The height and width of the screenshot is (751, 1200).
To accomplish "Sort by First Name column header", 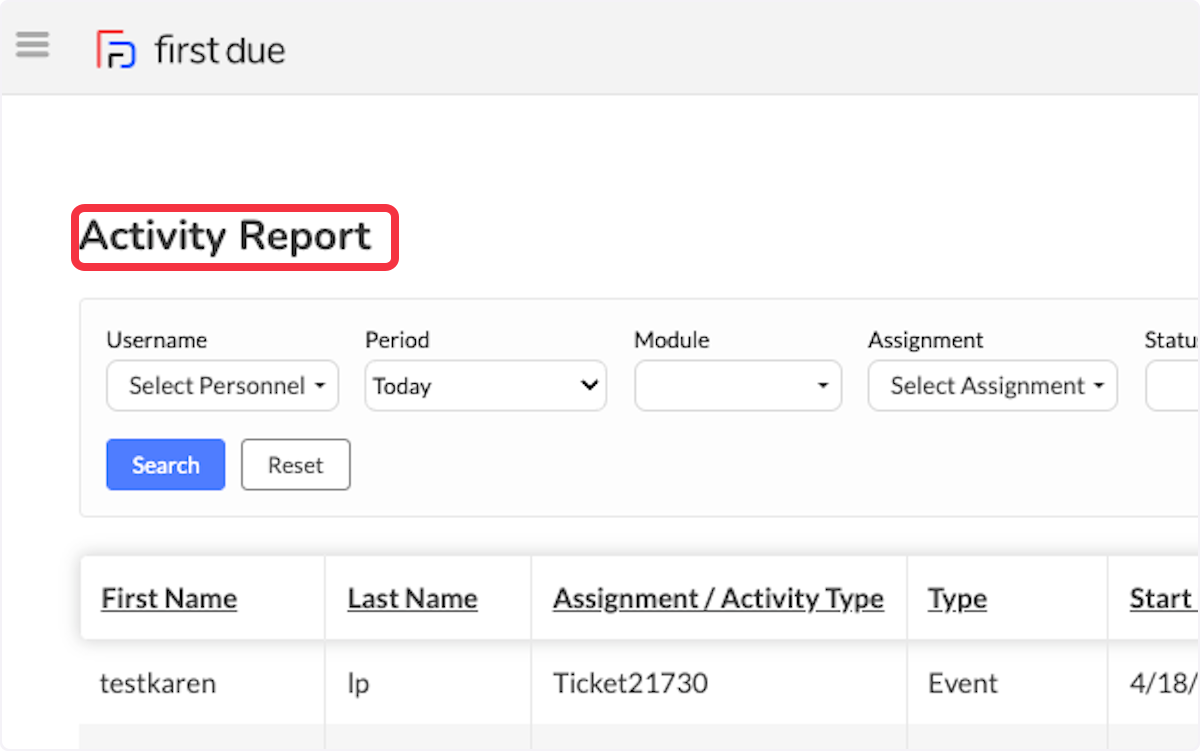I will [169, 598].
